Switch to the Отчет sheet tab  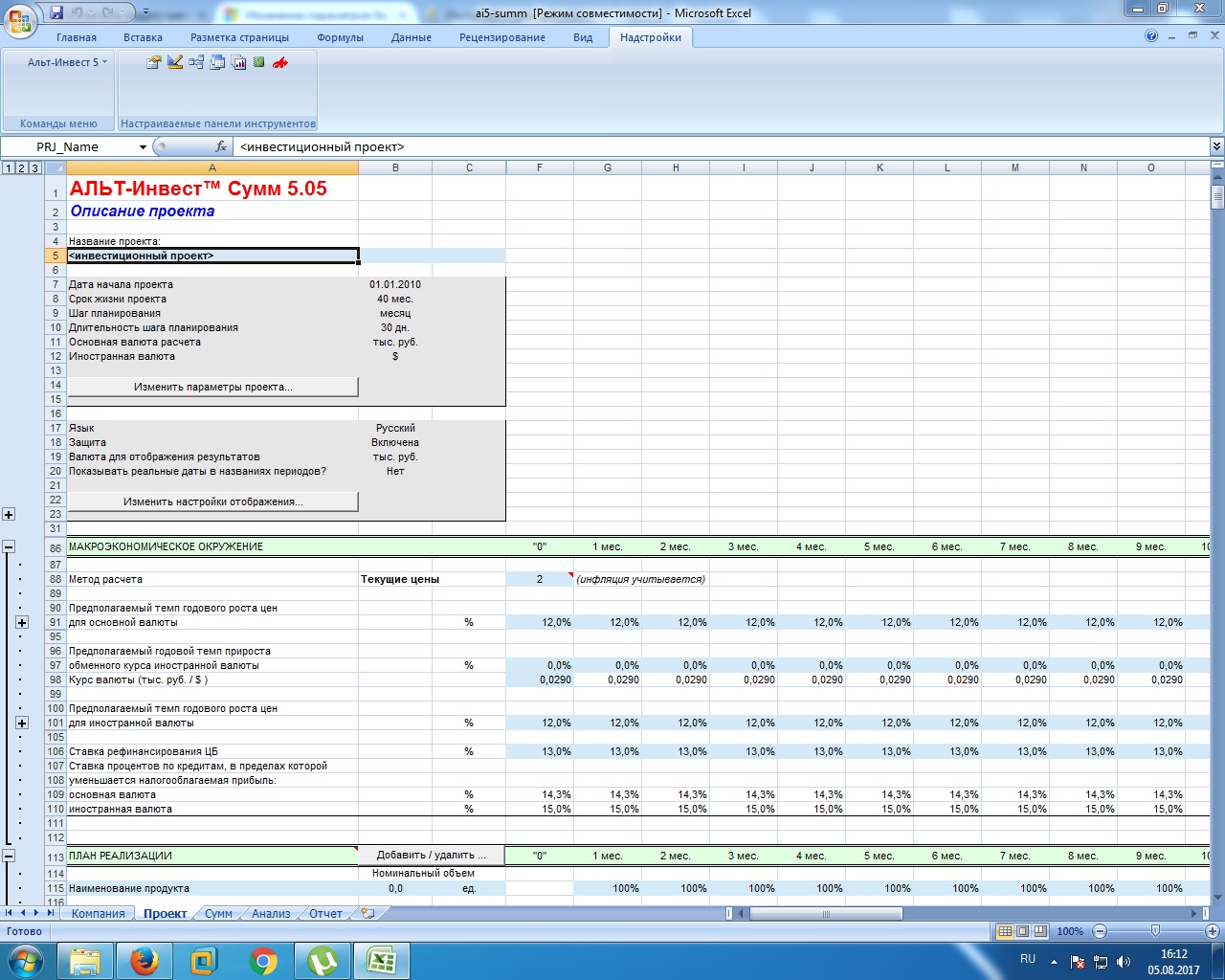(x=325, y=913)
